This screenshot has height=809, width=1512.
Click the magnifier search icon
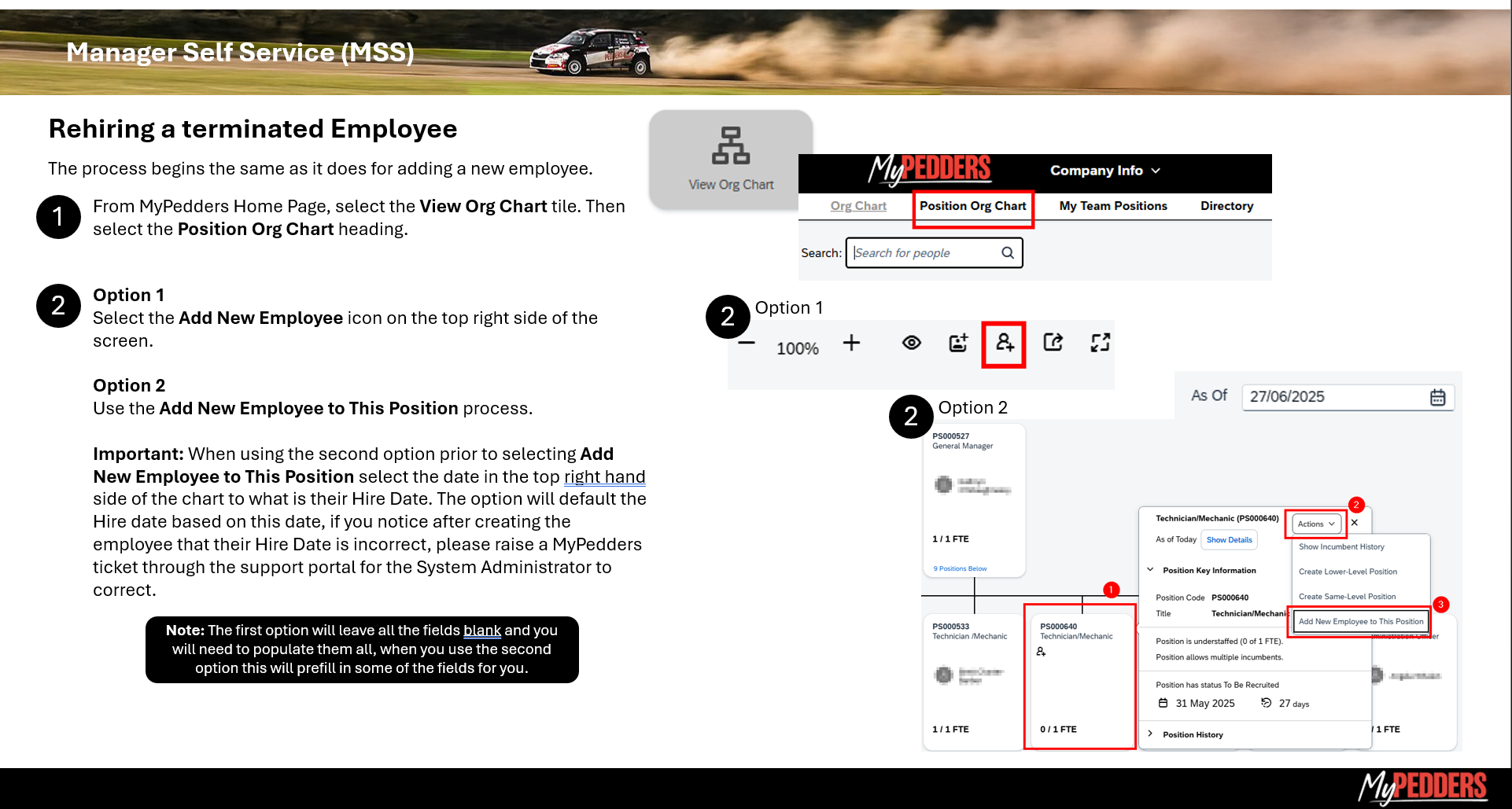click(x=1007, y=252)
